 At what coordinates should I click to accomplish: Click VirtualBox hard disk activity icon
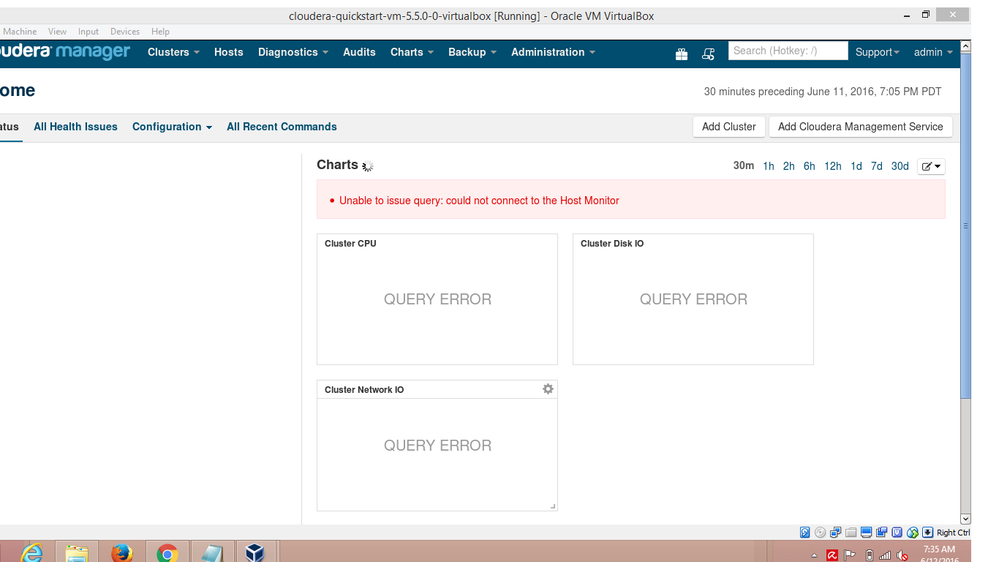[x=805, y=532]
